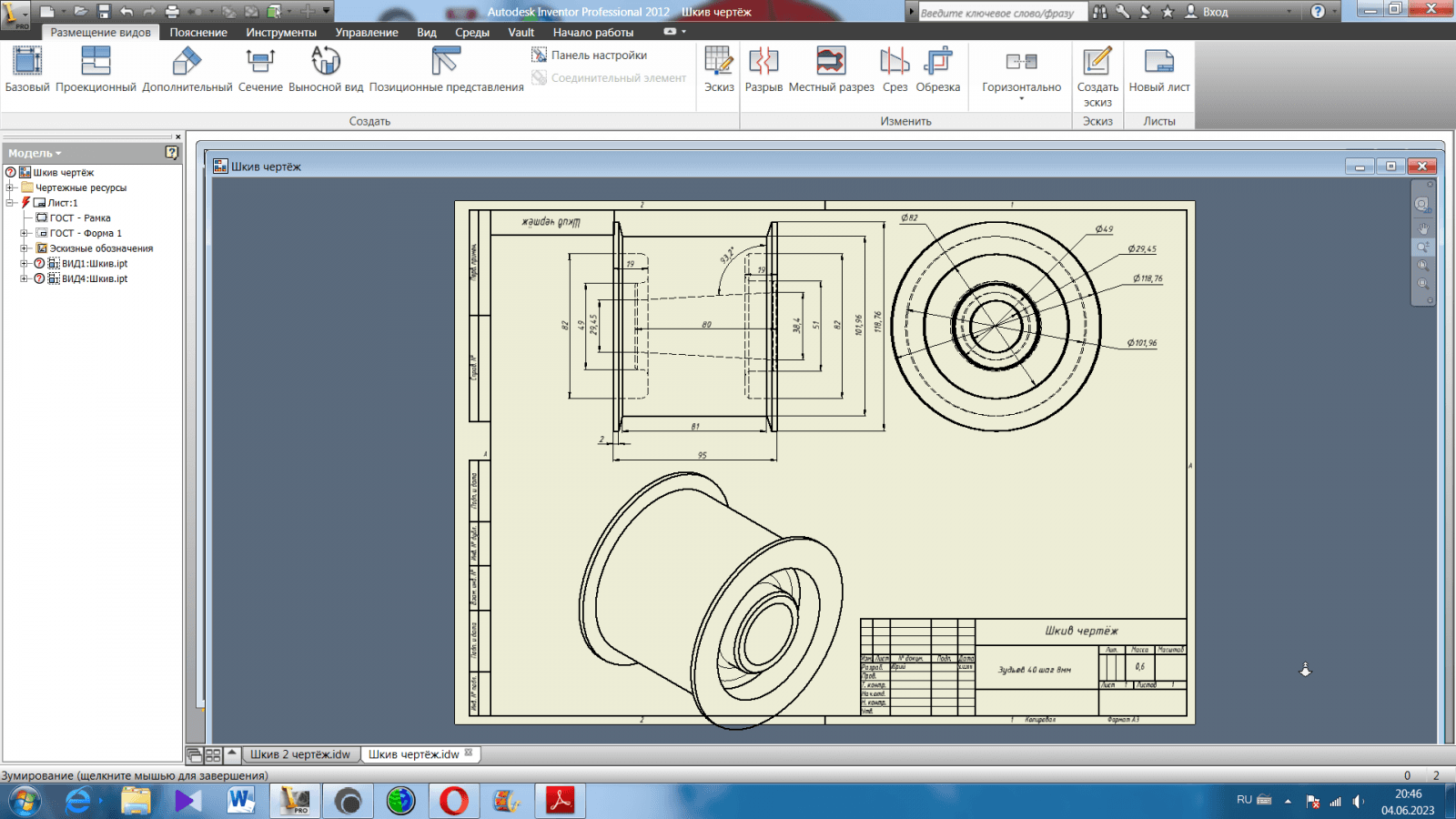Use the Обрезка crop tool
Image resolution: width=1456 pixels, height=819 pixels.
click(x=937, y=69)
